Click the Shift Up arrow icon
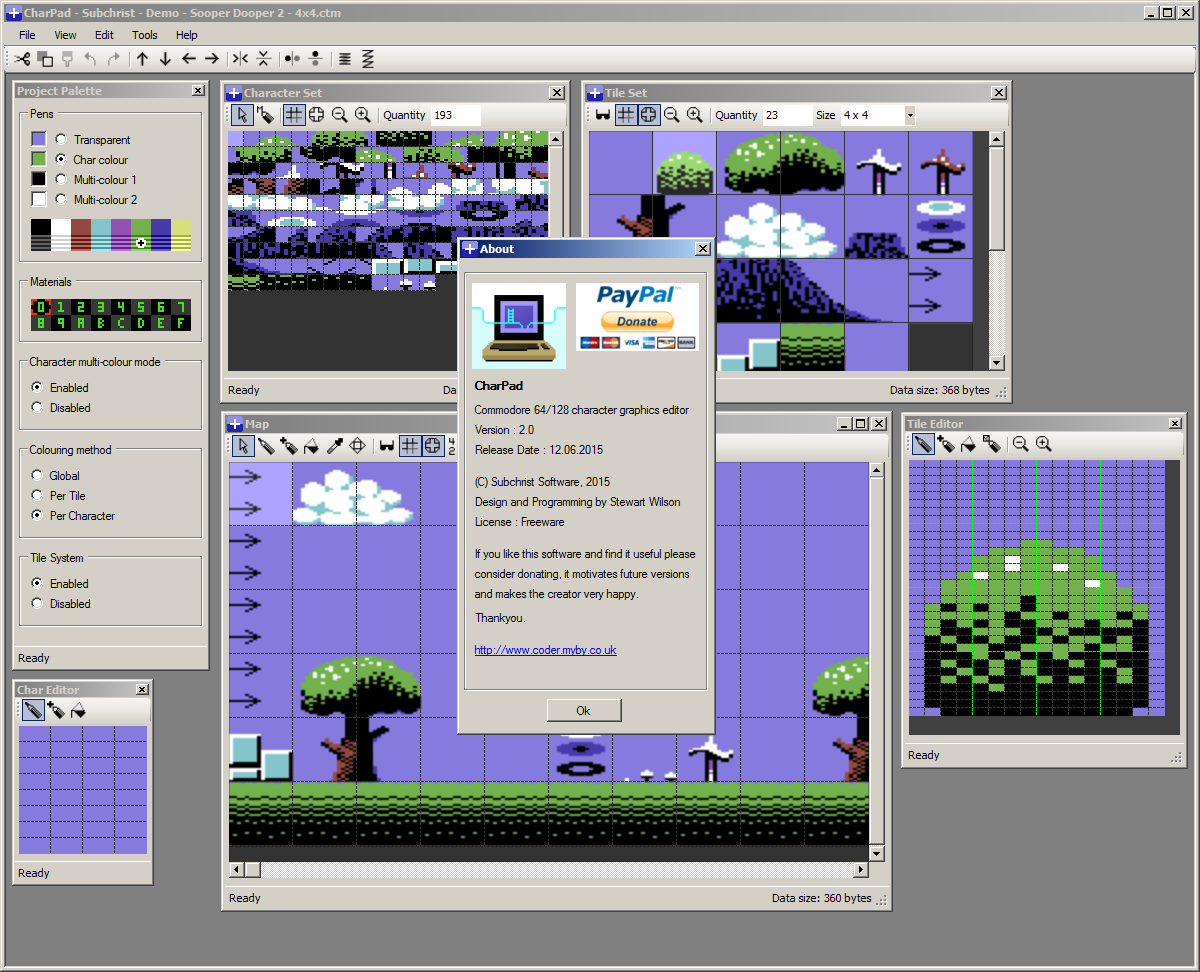The image size is (1200, 972). click(142, 59)
